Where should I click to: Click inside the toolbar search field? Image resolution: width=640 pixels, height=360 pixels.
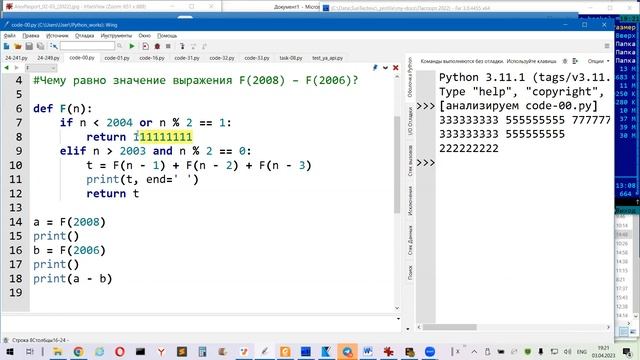click(x=87, y=47)
